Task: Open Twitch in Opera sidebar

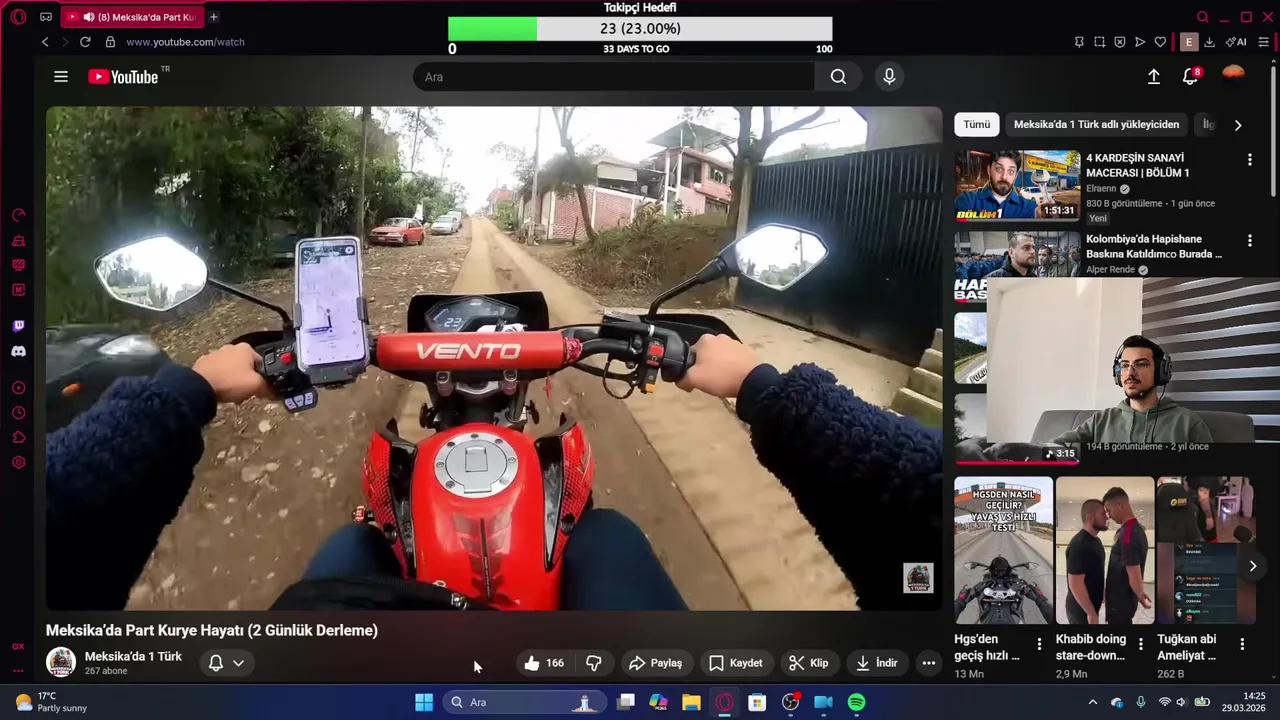Action: point(18,326)
